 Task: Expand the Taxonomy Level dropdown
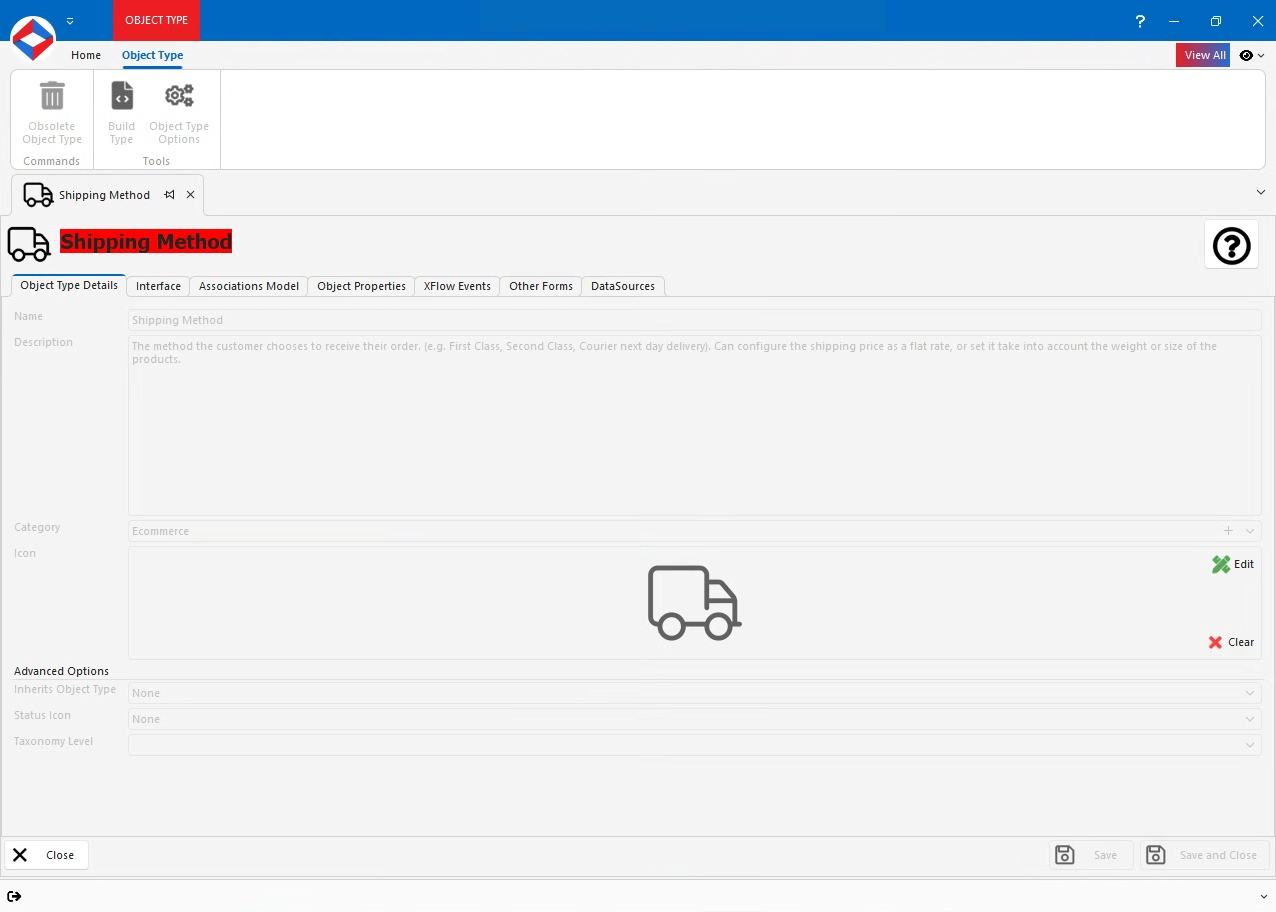[x=1249, y=745]
